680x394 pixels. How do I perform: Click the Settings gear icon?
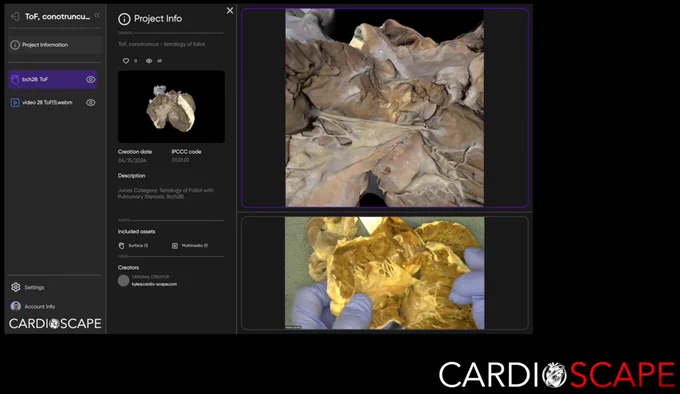[16, 287]
